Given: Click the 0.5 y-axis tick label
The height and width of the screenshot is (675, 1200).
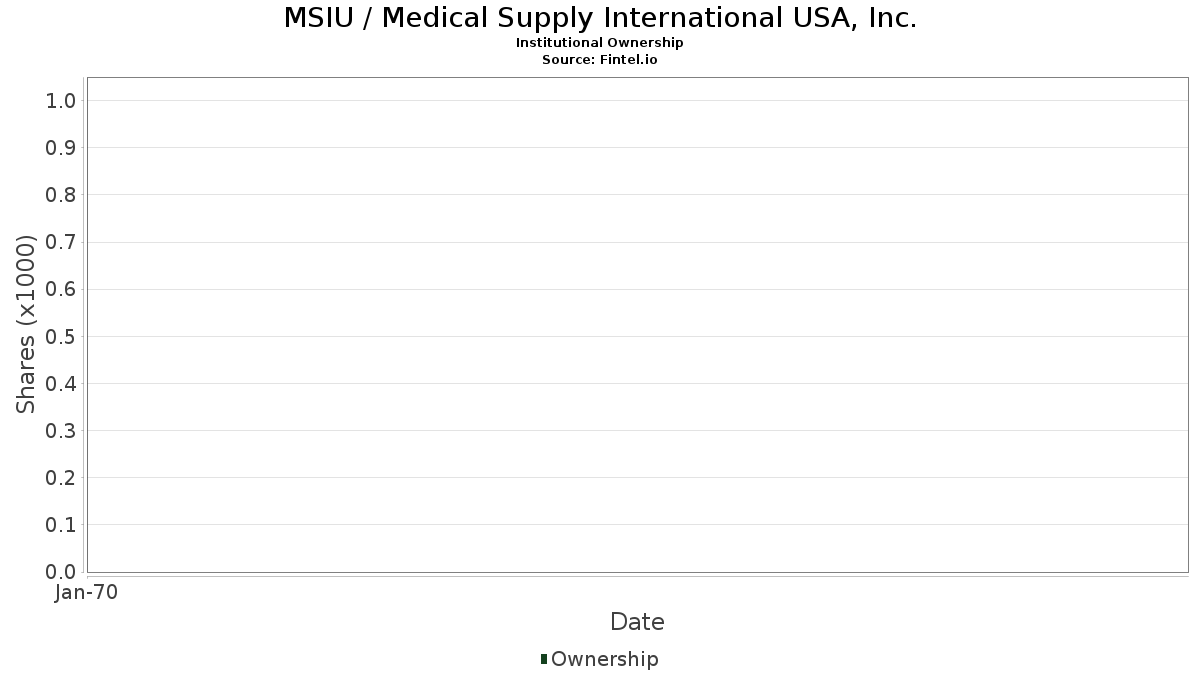Looking at the screenshot, I should (x=61, y=336).
